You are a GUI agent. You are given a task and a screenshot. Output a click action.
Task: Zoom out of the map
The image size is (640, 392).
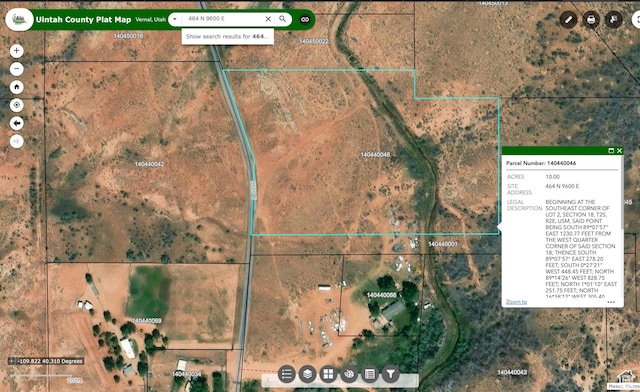tap(16, 69)
